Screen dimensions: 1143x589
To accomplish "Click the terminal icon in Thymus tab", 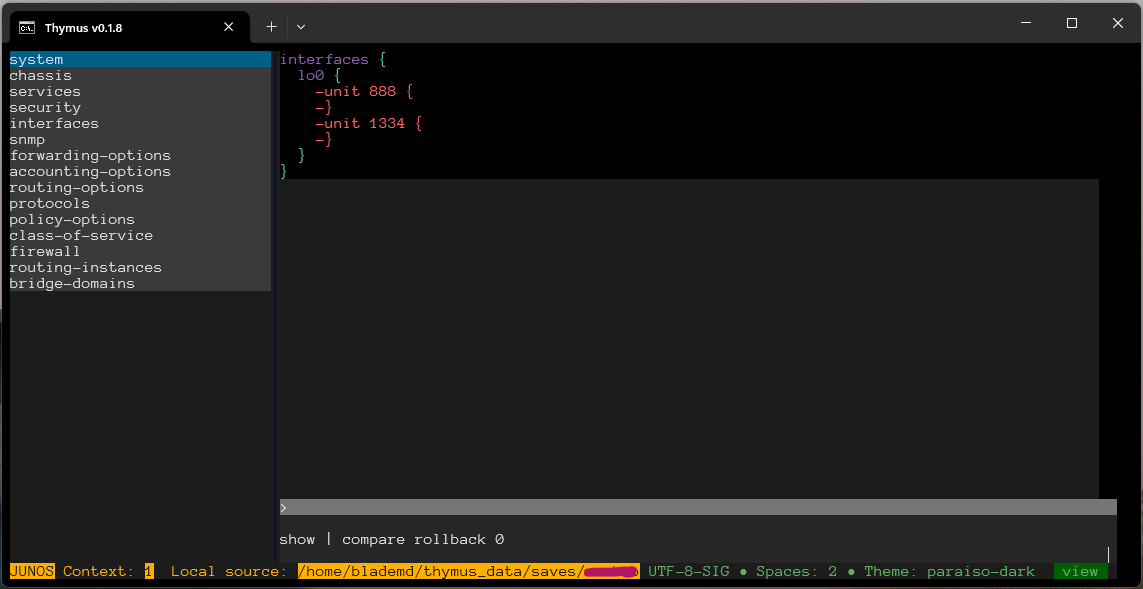I will [27, 28].
